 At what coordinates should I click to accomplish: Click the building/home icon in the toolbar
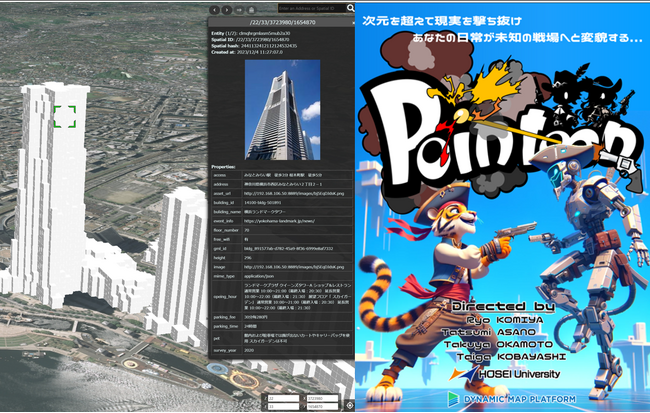pyautogui.click(x=251, y=10)
